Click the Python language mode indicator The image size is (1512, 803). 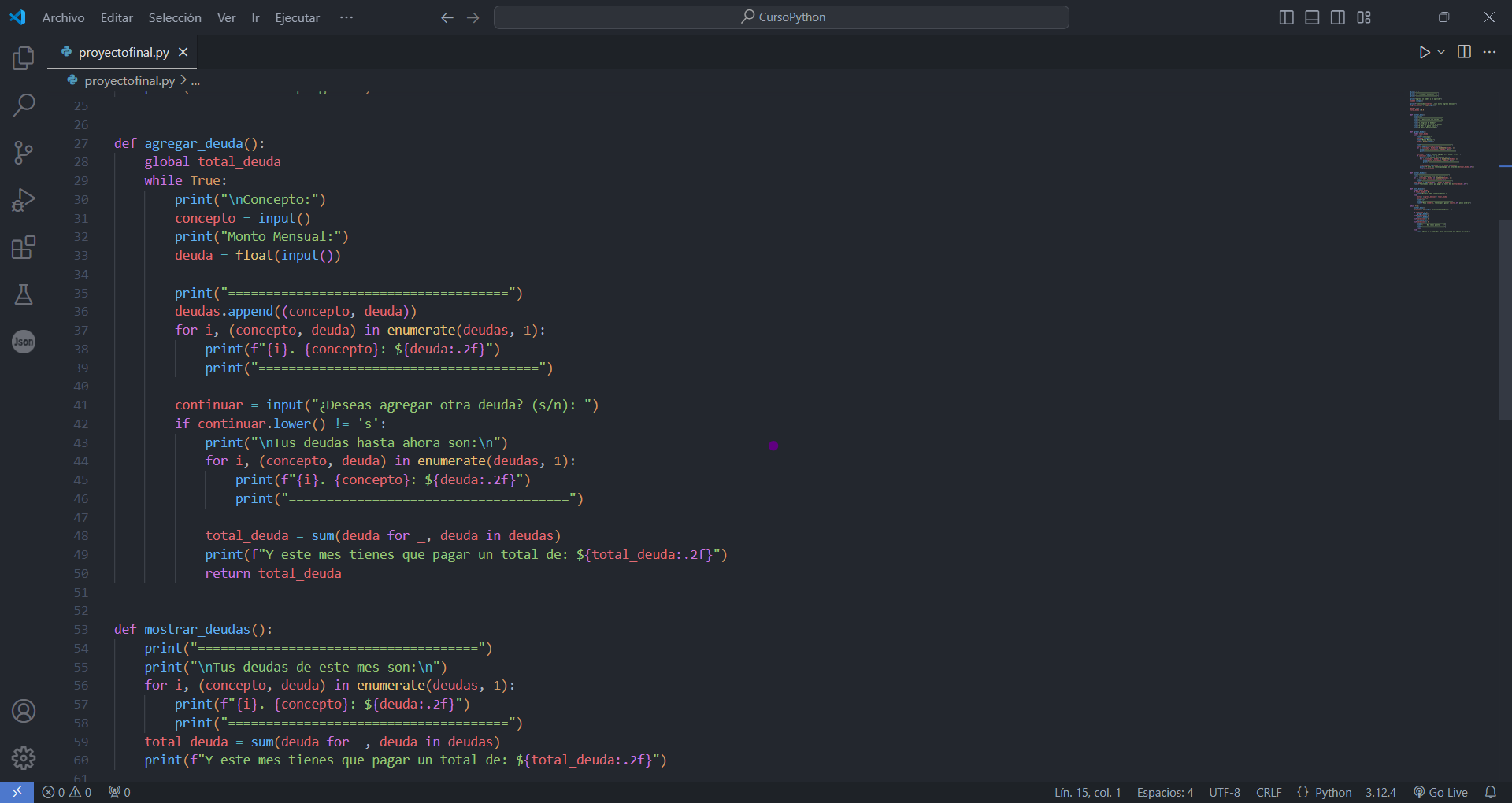point(1332,792)
